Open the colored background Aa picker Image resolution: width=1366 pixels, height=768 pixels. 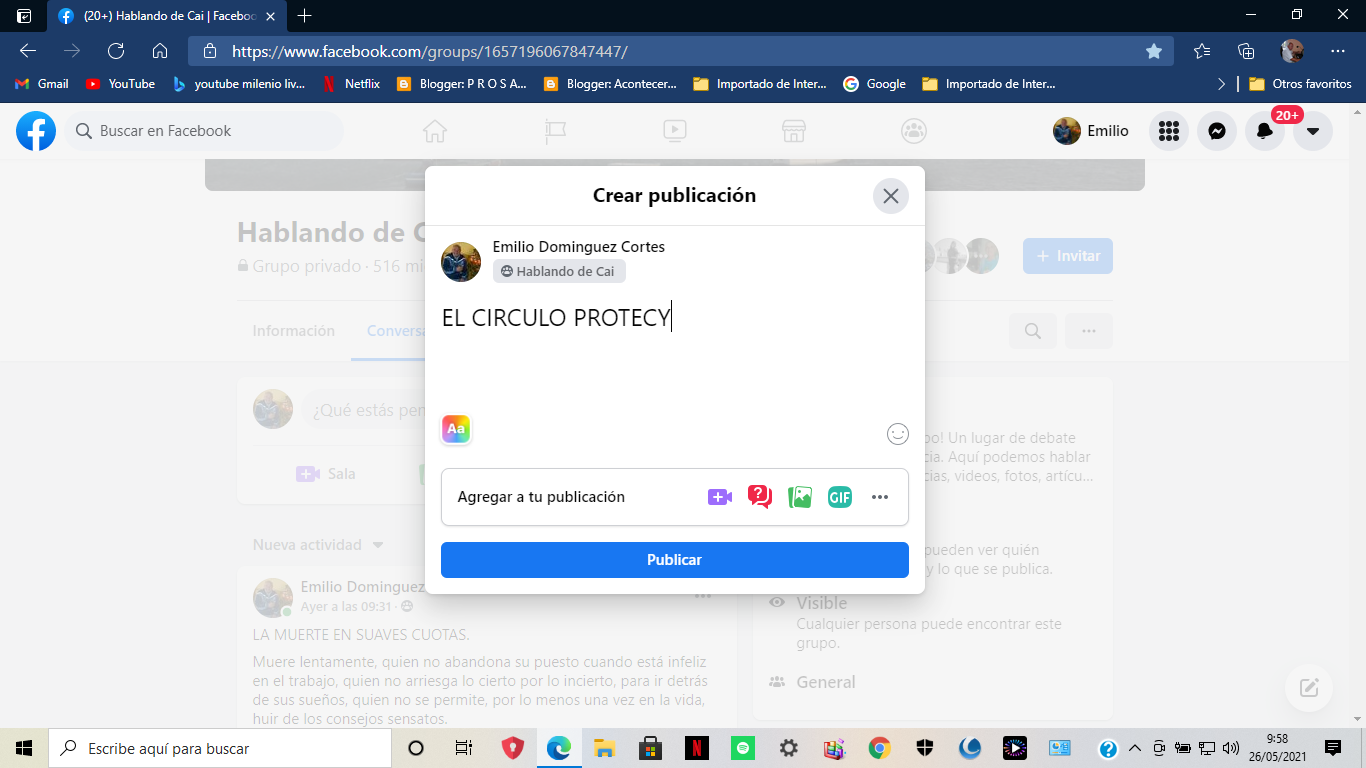(x=456, y=429)
